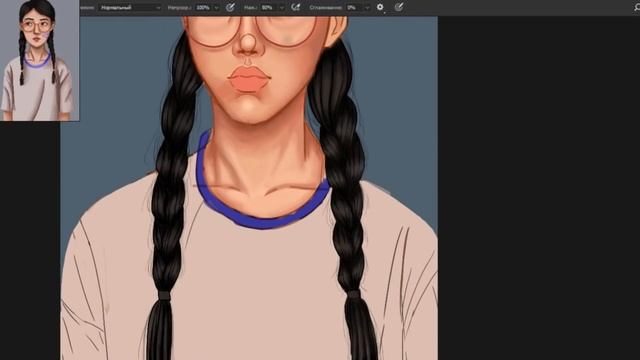
Task: Enable airbrush build-up icon
Action: pos(296,7)
